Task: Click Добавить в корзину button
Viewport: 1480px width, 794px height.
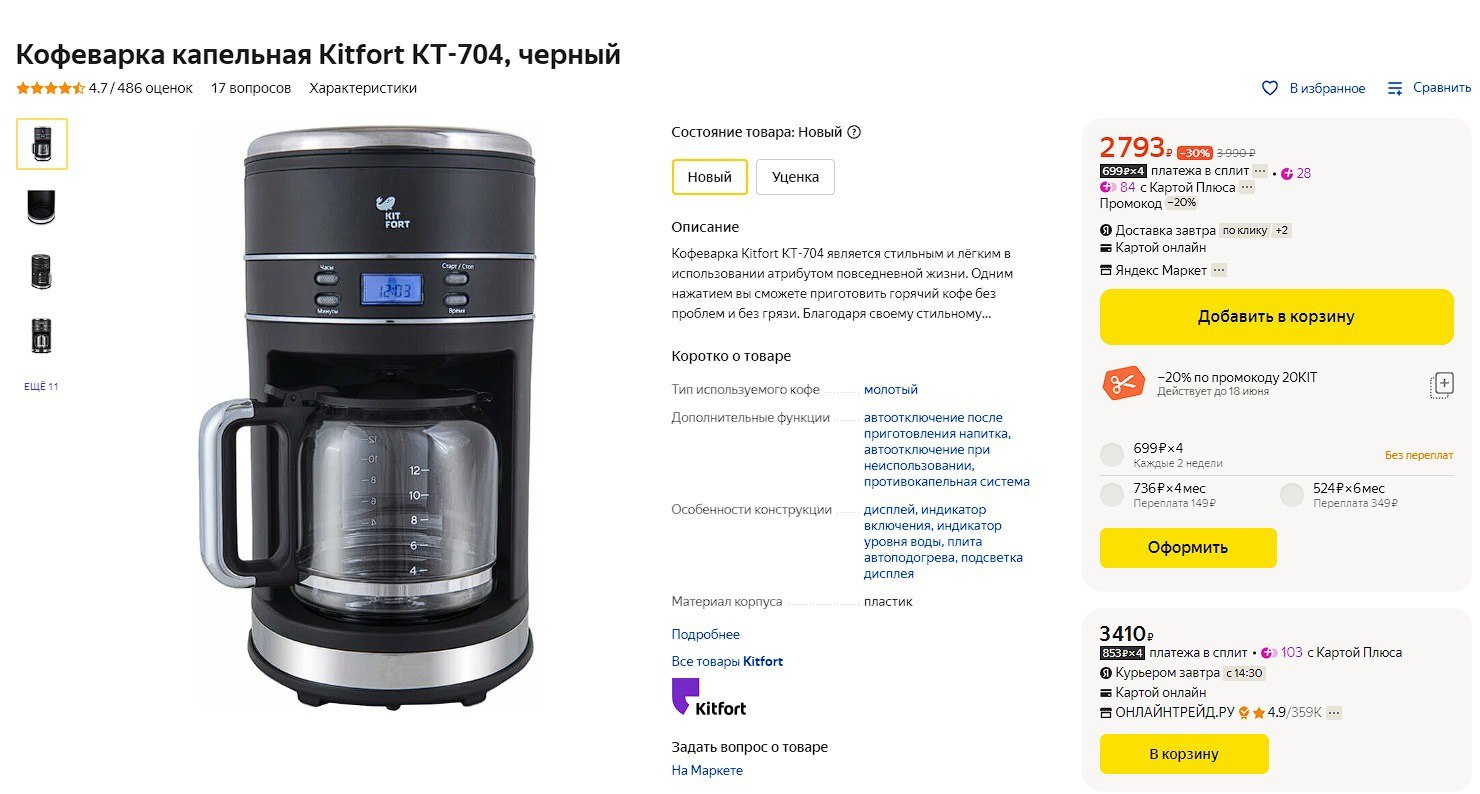Action: [x=1276, y=317]
